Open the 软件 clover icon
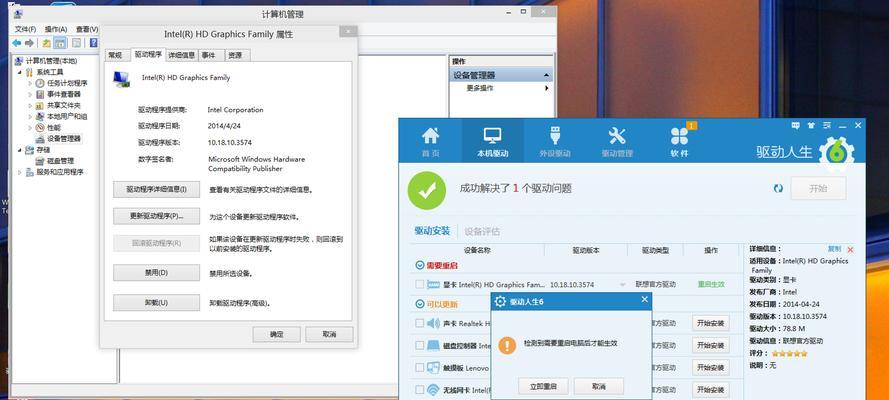Image resolution: width=889 pixels, height=400 pixels. coord(679,136)
